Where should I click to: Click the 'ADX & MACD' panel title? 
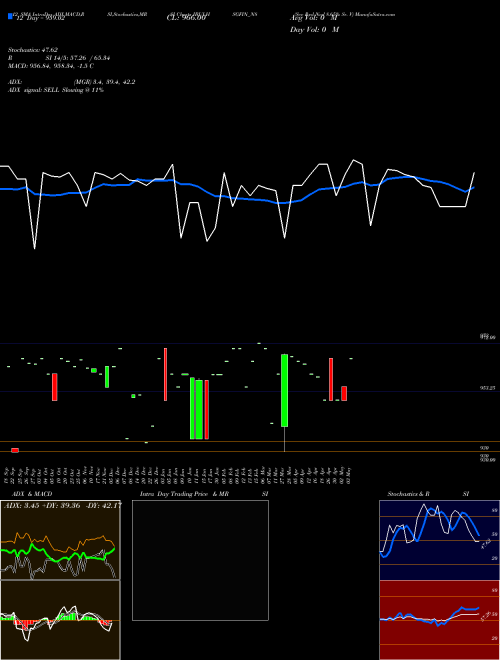pyautogui.click(x=32, y=494)
